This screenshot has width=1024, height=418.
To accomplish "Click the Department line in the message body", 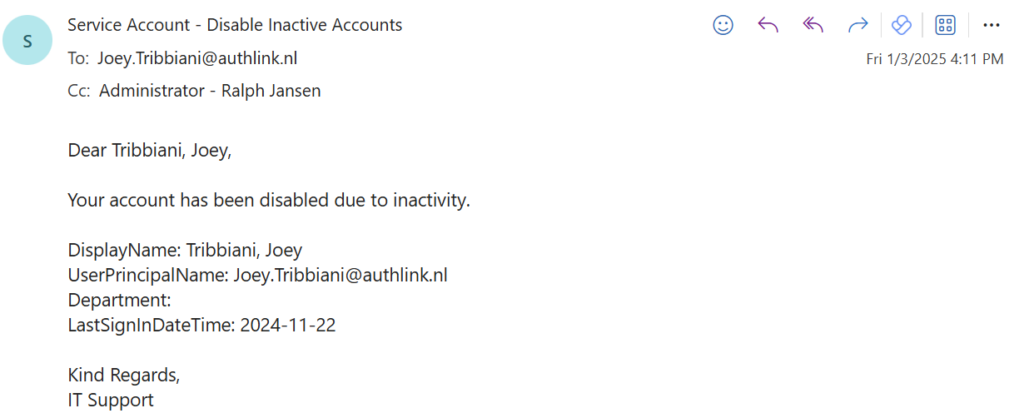I will click(120, 300).
